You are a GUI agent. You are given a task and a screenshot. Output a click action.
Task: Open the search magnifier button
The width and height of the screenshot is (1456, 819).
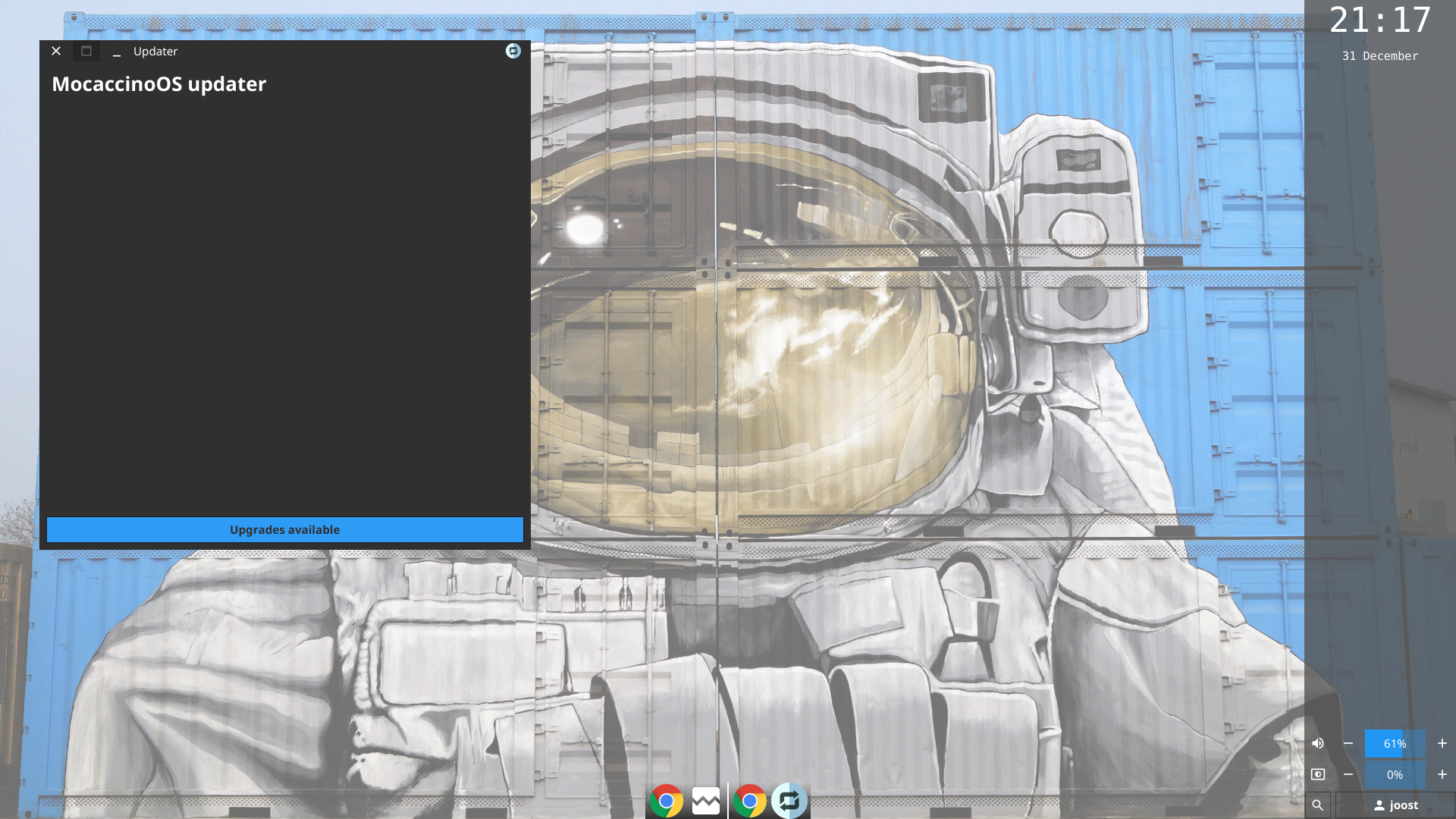1318,805
